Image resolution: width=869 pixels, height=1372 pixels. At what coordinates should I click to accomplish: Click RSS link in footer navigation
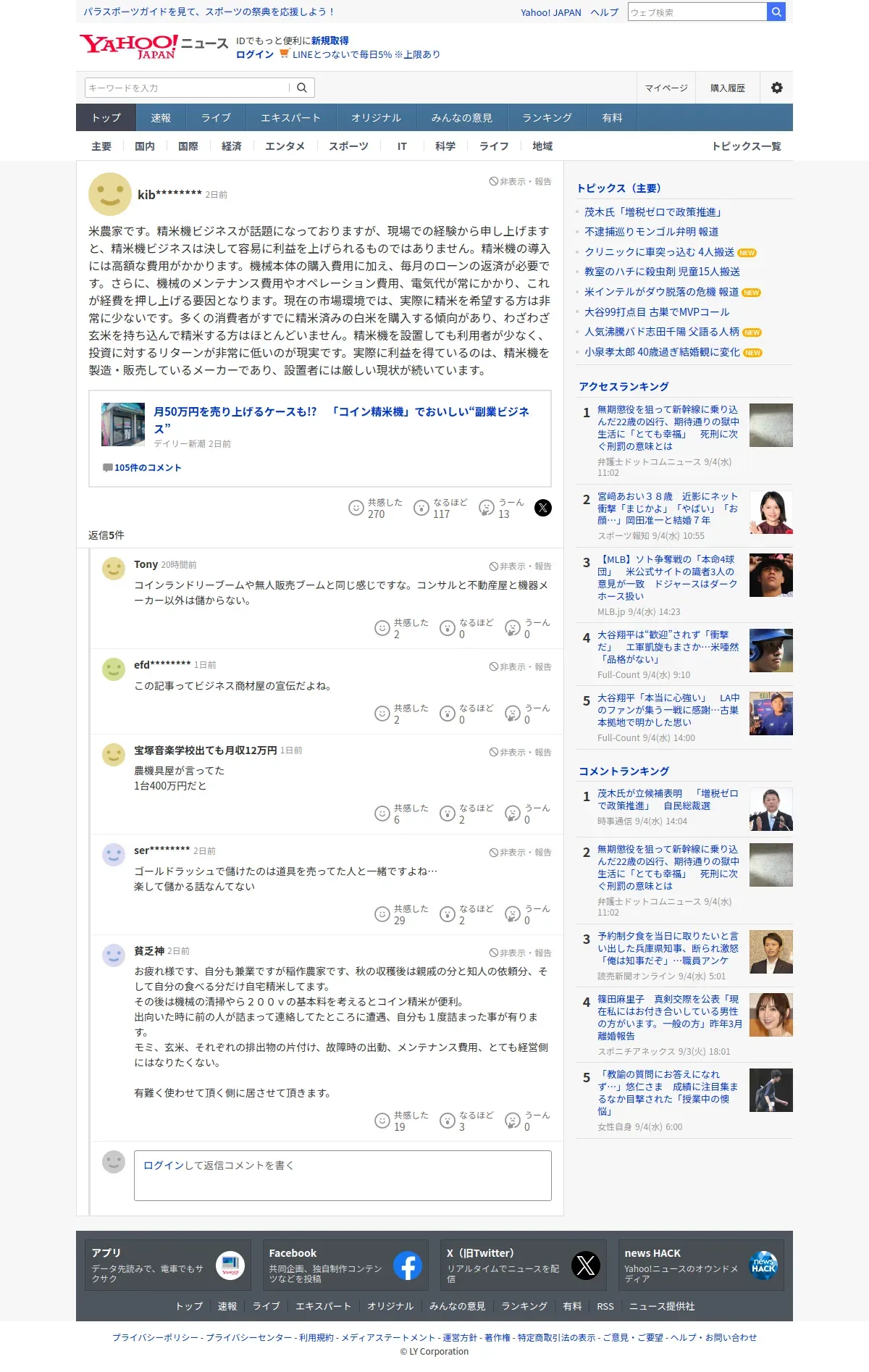tap(605, 1306)
